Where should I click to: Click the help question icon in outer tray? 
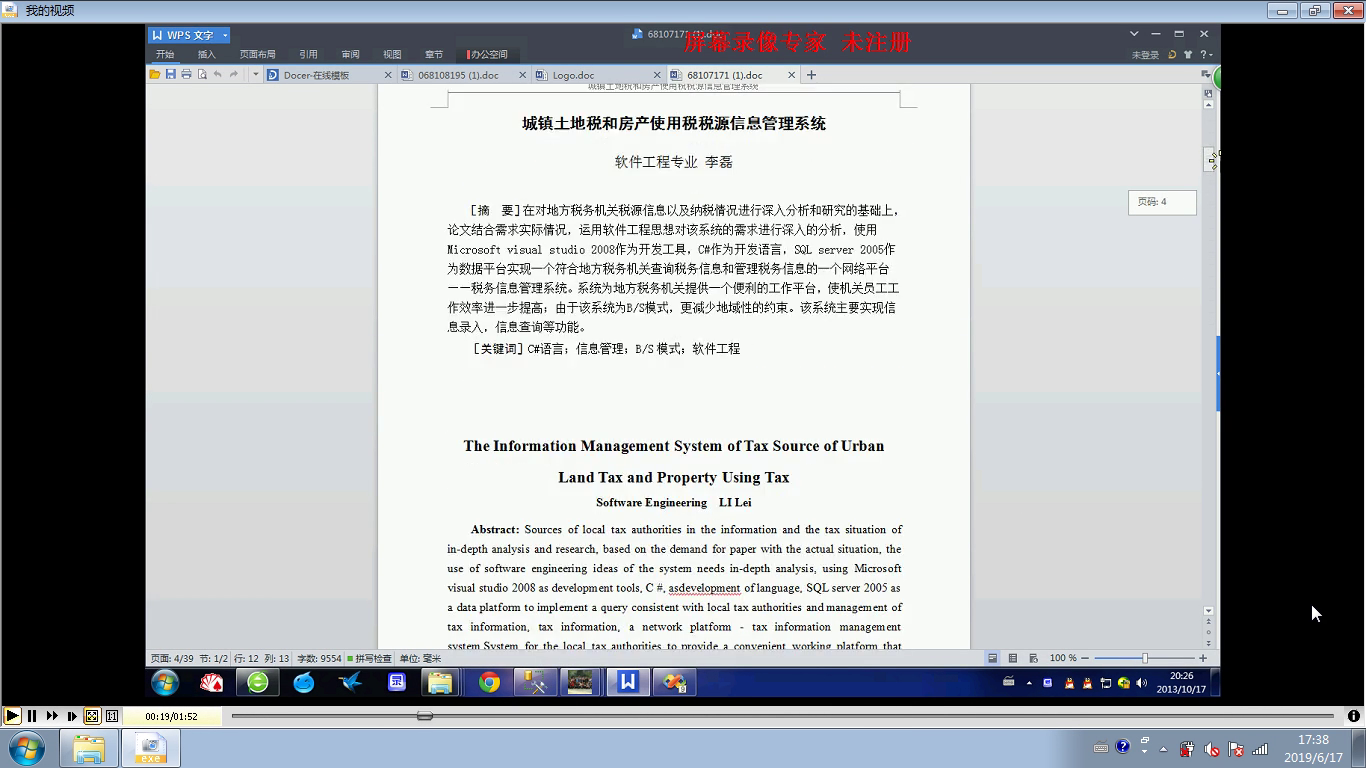(1123, 747)
